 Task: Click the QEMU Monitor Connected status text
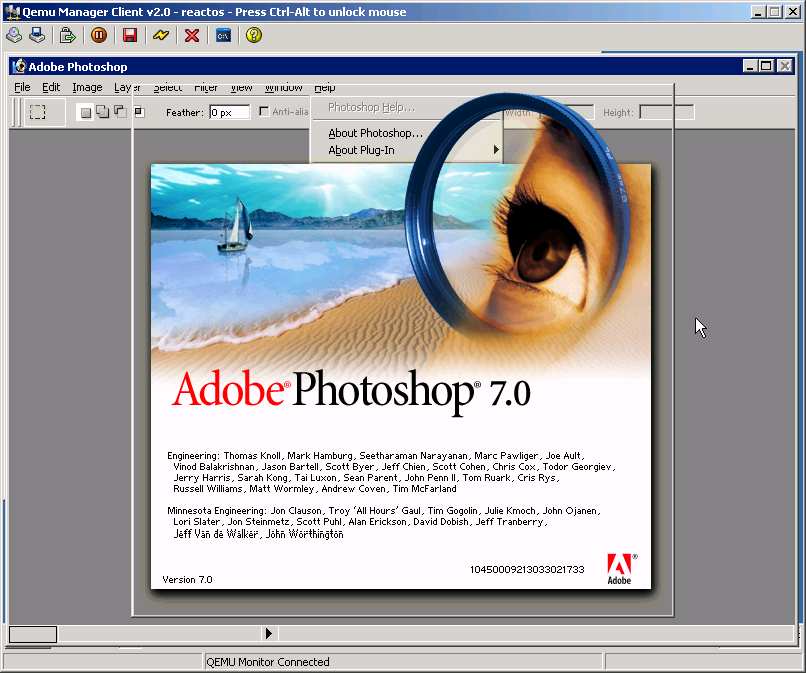coord(268,662)
